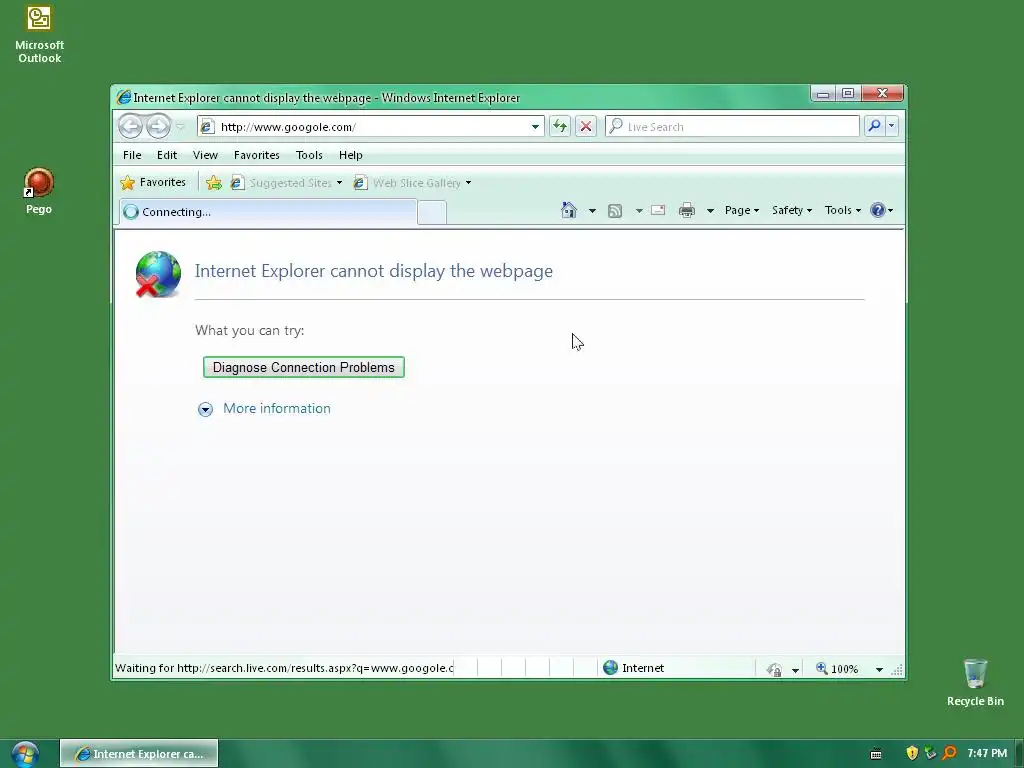
Task: Open the Tools menu in menu bar
Action: (x=309, y=155)
